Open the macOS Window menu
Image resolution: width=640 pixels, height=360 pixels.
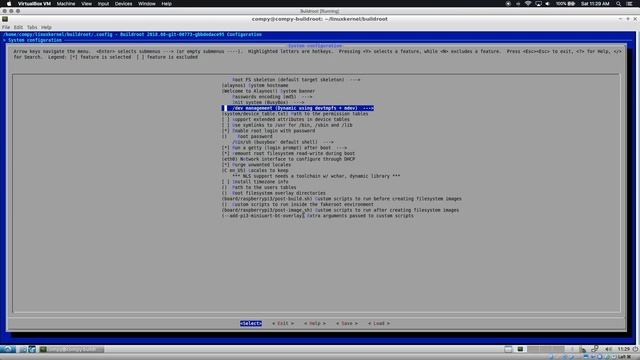point(147,4)
